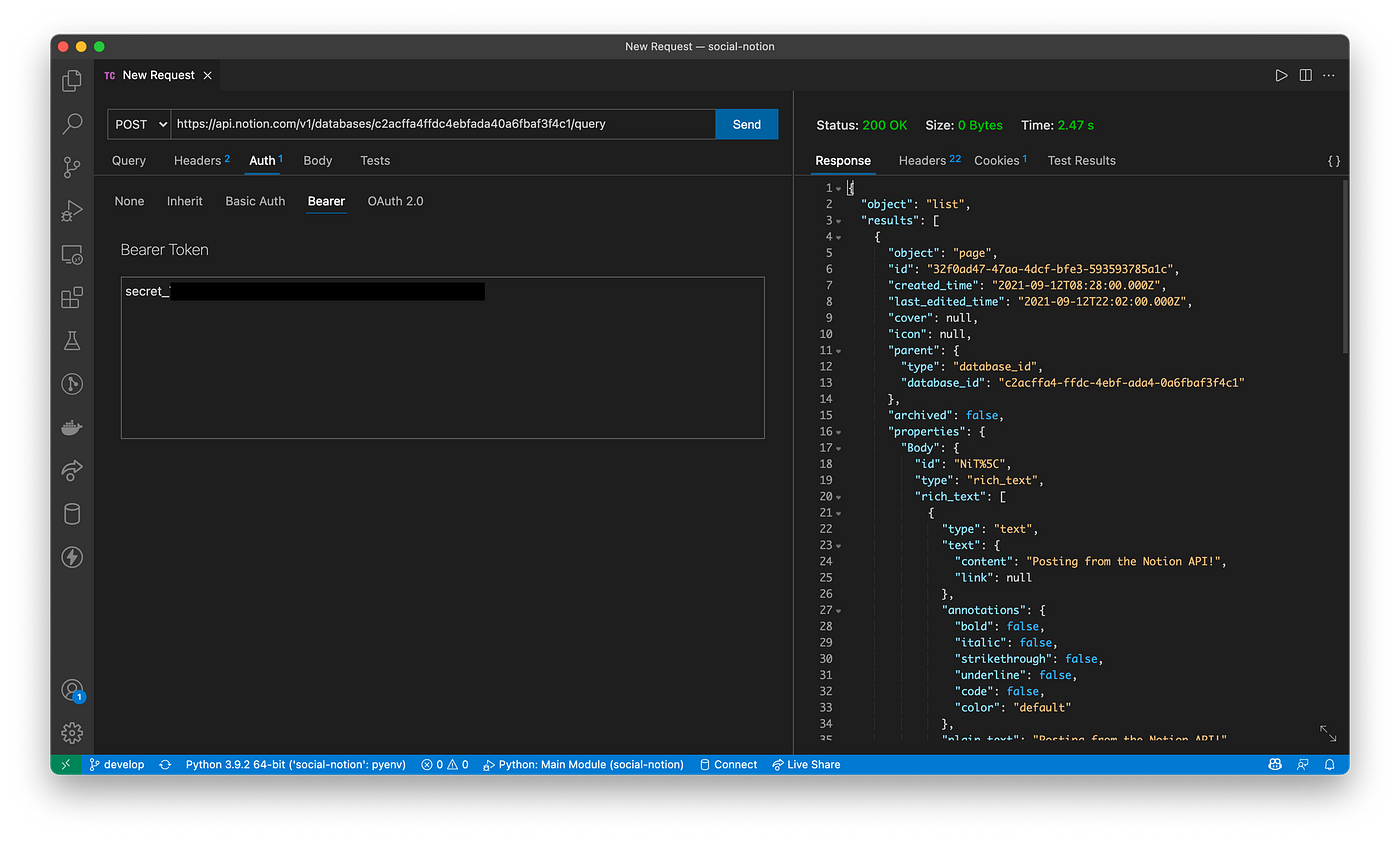Switch to the Headers response tab
1400x841 pixels.
[922, 160]
